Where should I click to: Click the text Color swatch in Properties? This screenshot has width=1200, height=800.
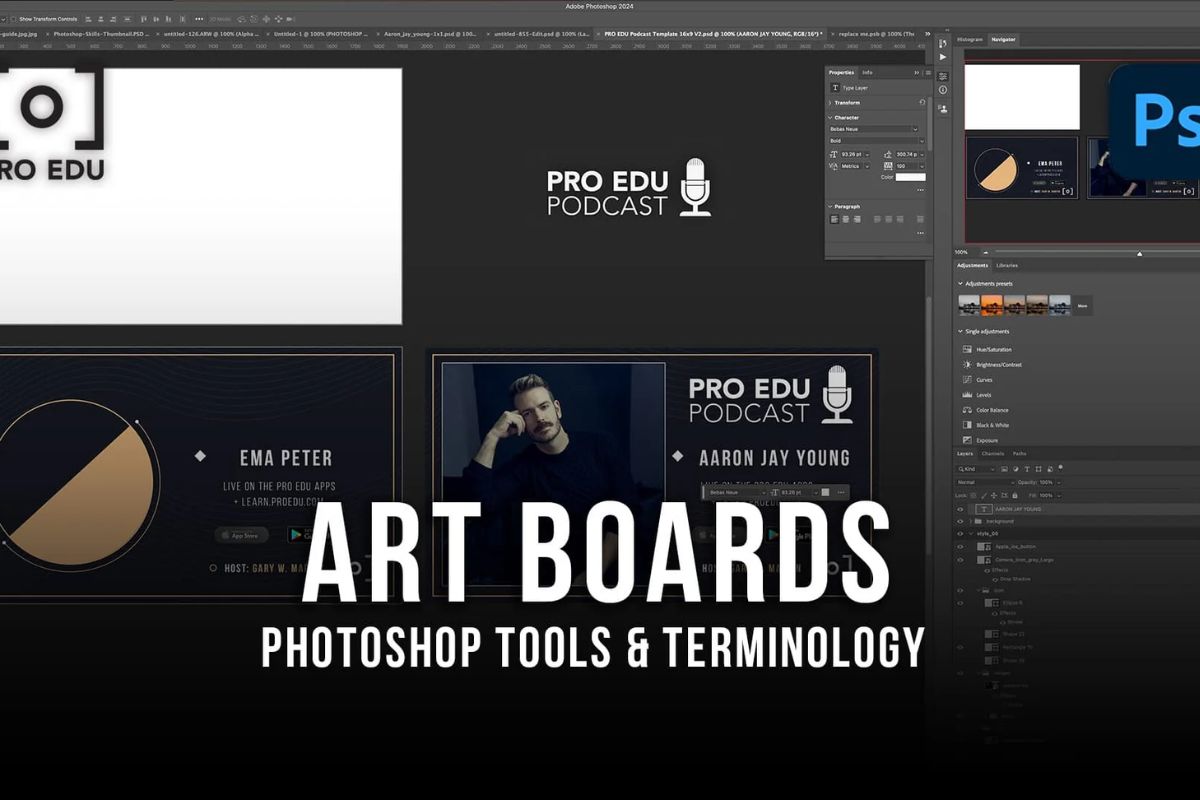point(910,177)
